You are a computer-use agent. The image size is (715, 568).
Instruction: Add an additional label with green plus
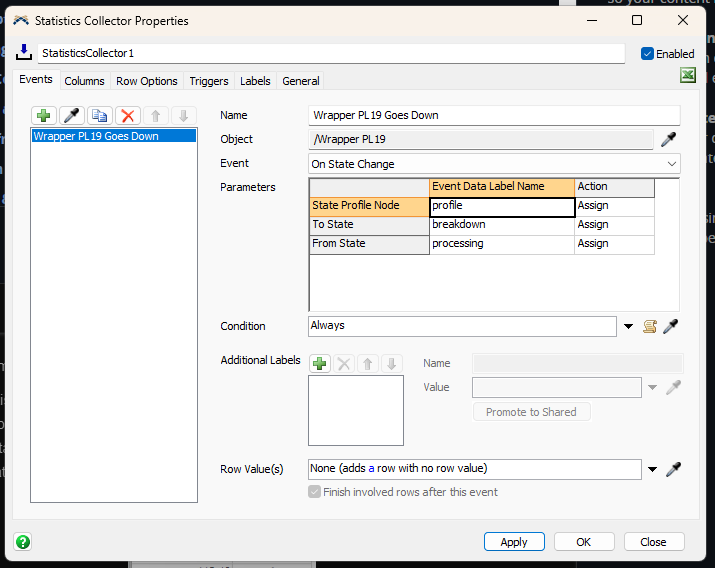[320, 364]
